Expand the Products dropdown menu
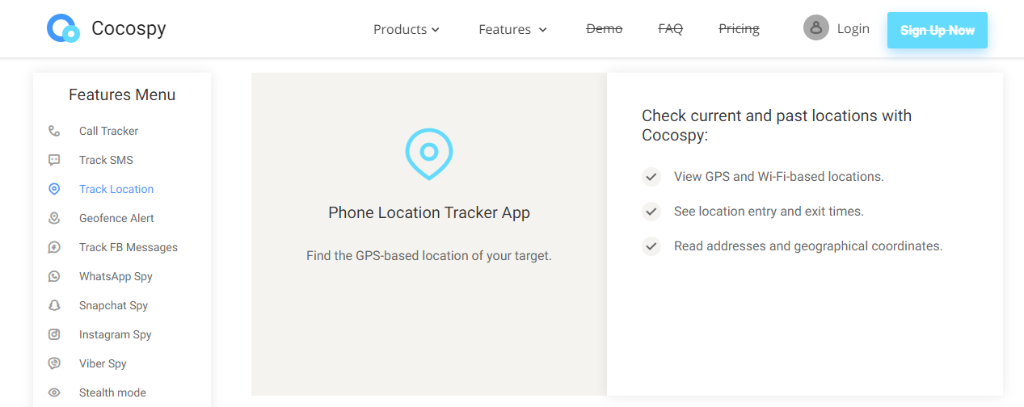The width and height of the screenshot is (1024, 407). pos(406,29)
